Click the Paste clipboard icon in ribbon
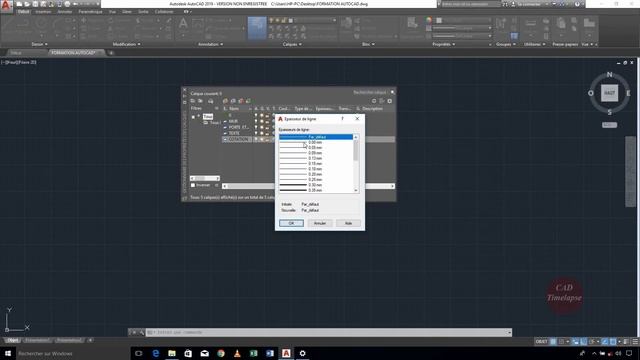The height and width of the screenshot is (360, 640). [561, 24]
